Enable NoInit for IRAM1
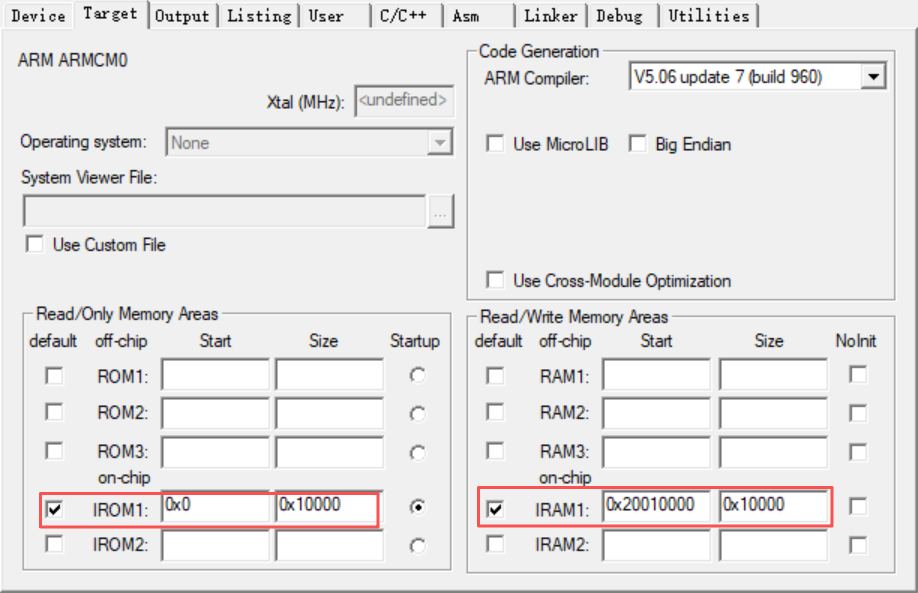The width and height of the screenshot is (918, 593). coord(858,506)
